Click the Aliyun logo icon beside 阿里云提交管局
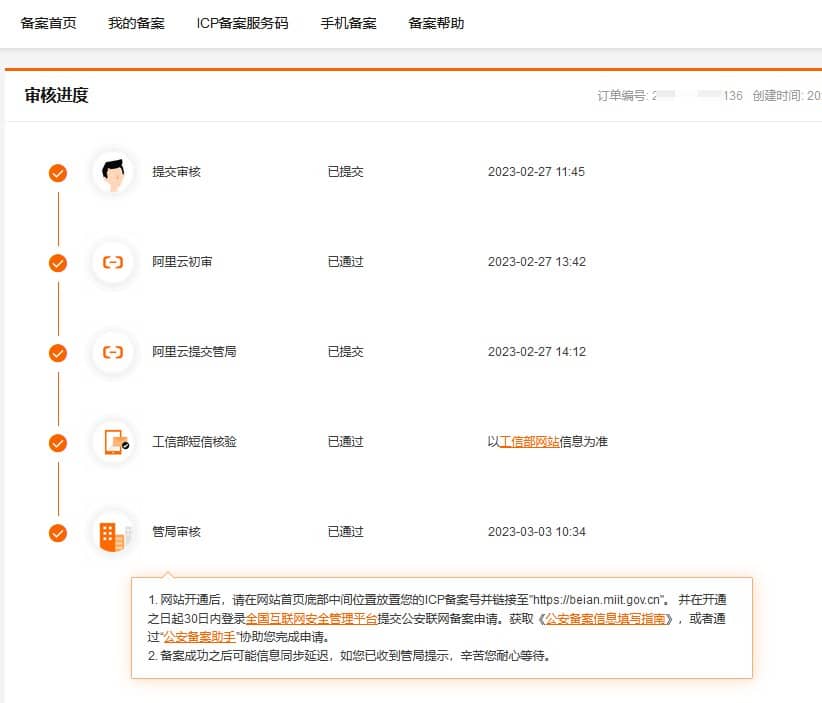 tap(113, 352)
